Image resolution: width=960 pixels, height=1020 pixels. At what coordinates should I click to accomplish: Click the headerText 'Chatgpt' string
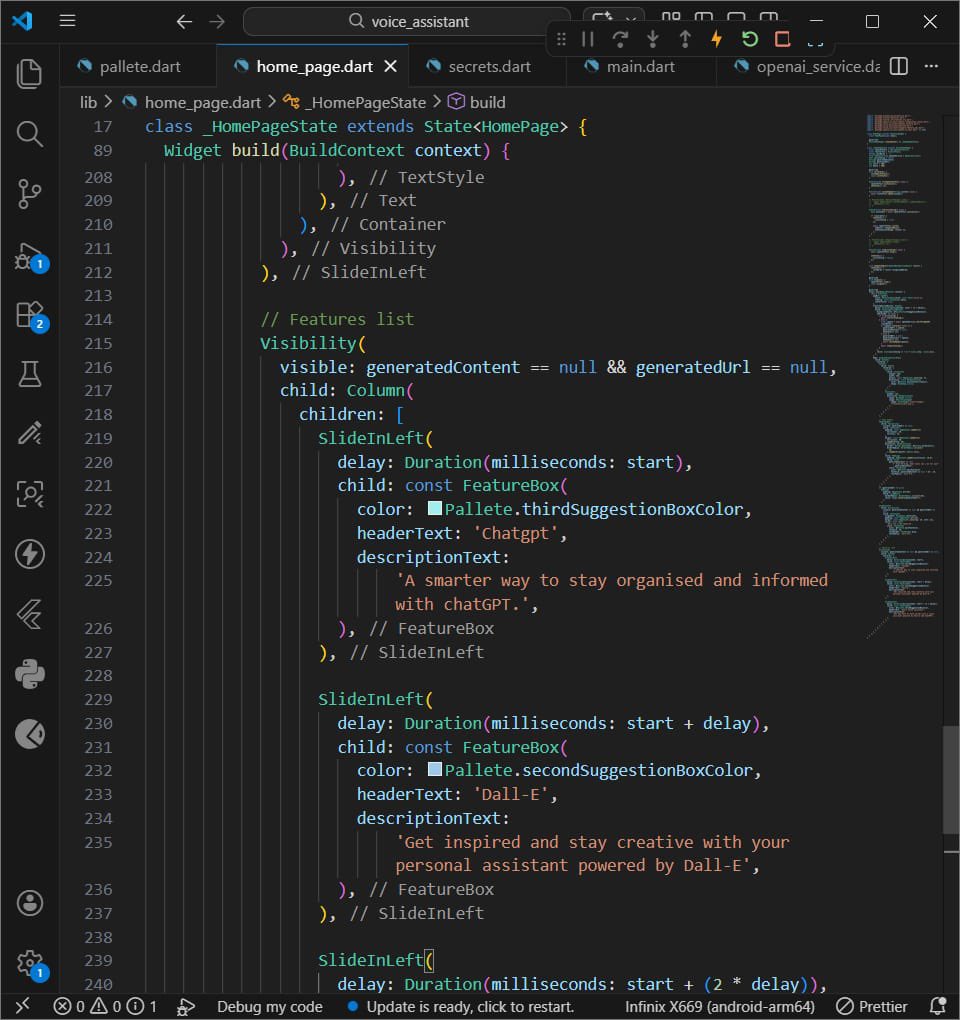(x=515, y=533)
